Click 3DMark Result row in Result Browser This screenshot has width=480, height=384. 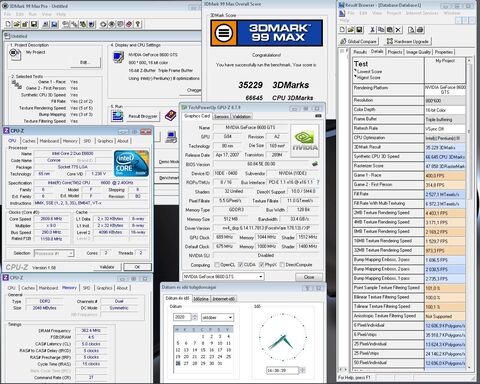pyautogui.click(x=409, y=147)
